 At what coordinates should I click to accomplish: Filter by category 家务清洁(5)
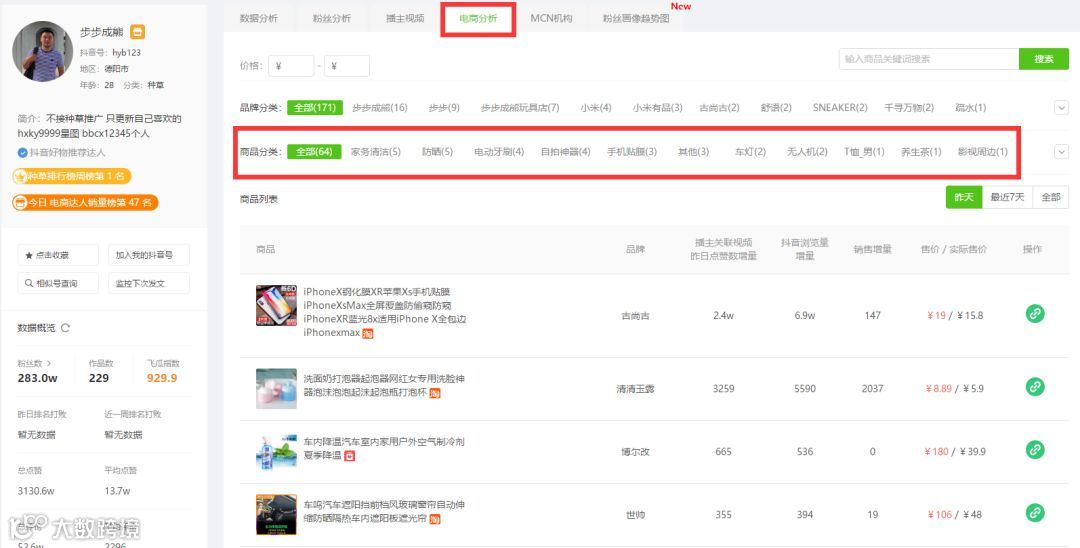click(375, 152)
